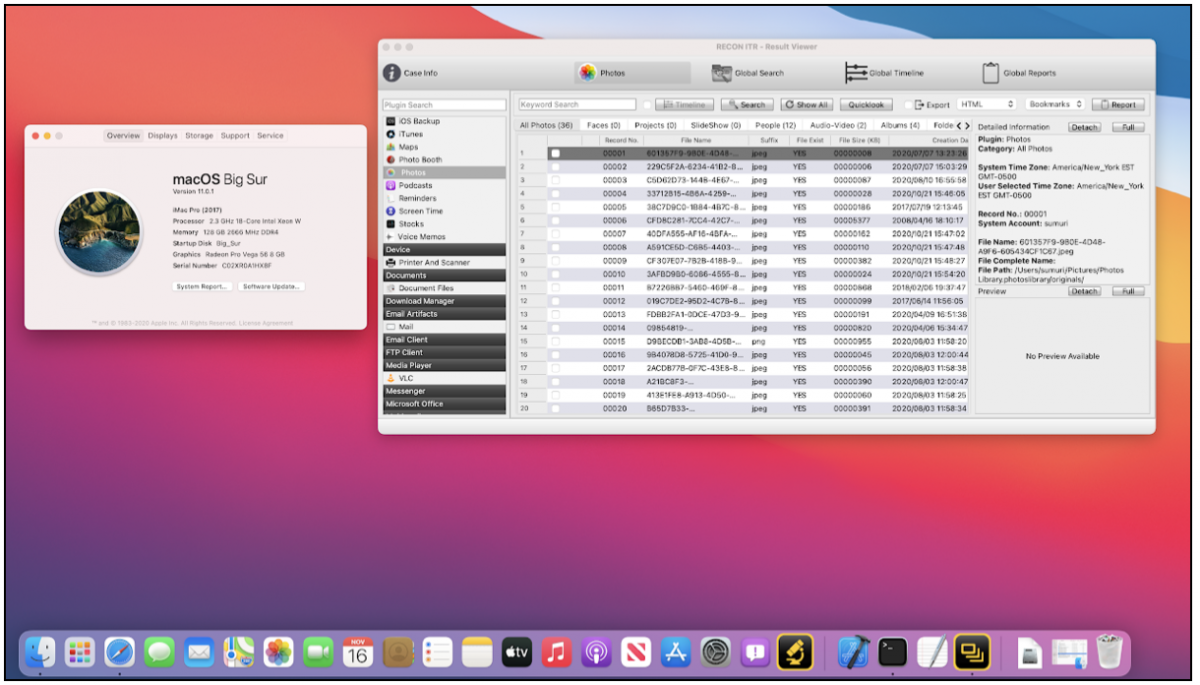
Task: Open the Global Timeline view
Action: [856, 73]
